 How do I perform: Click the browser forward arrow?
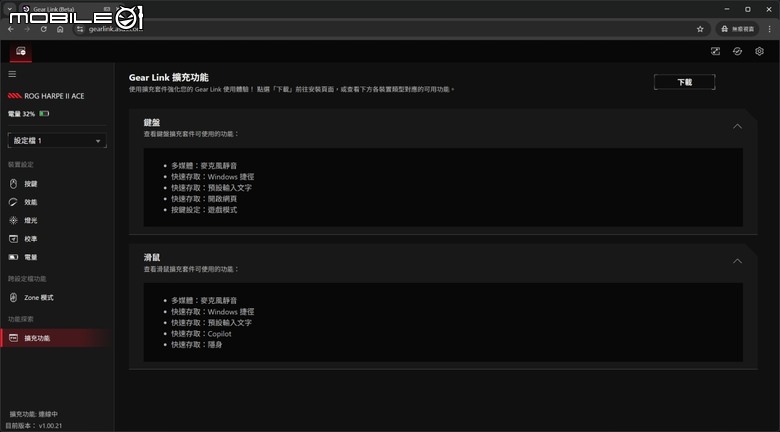coord(27,29)
